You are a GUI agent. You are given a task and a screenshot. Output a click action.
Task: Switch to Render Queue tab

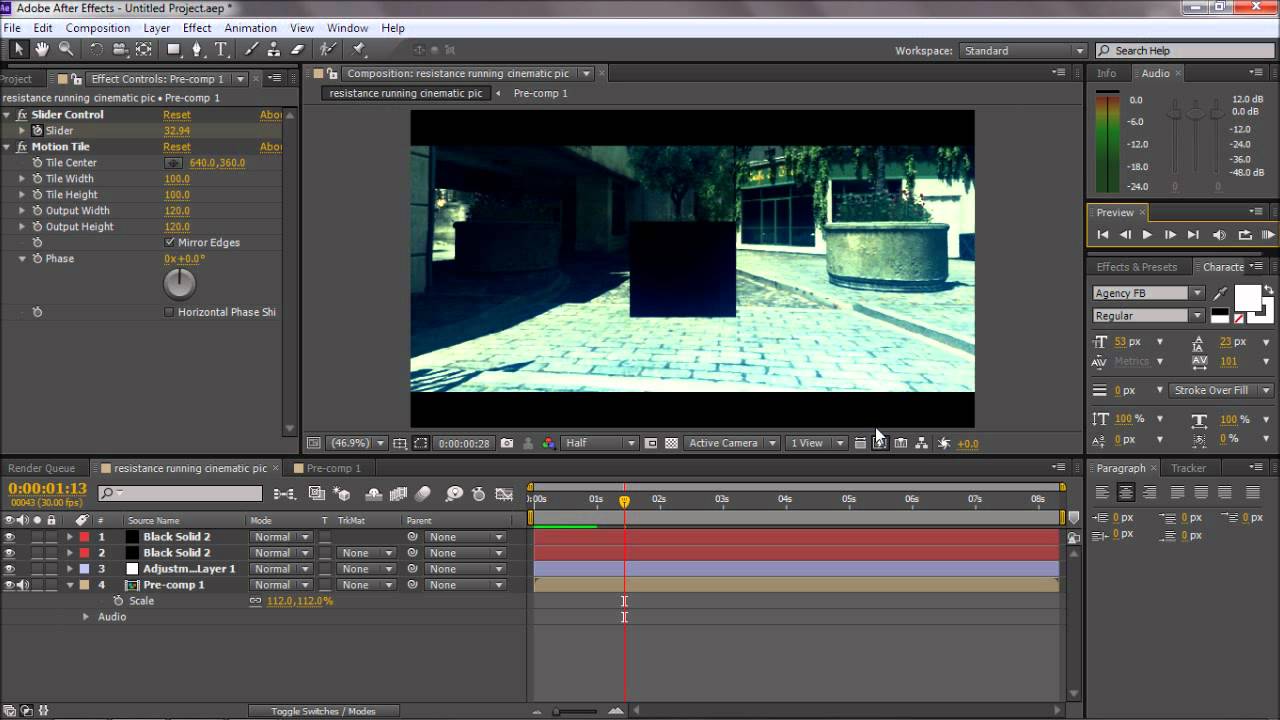click(41, 468)
